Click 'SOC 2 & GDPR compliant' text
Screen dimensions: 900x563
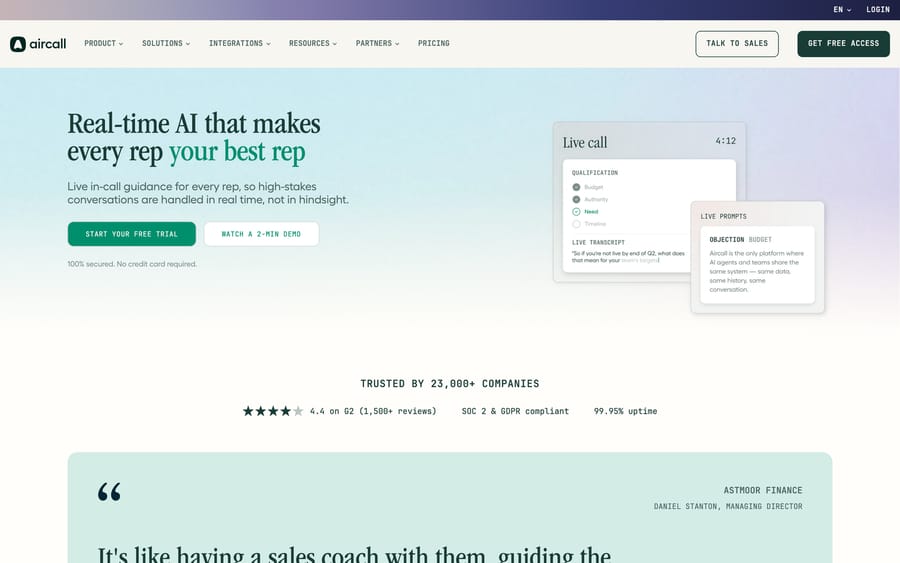pos(515,411)
